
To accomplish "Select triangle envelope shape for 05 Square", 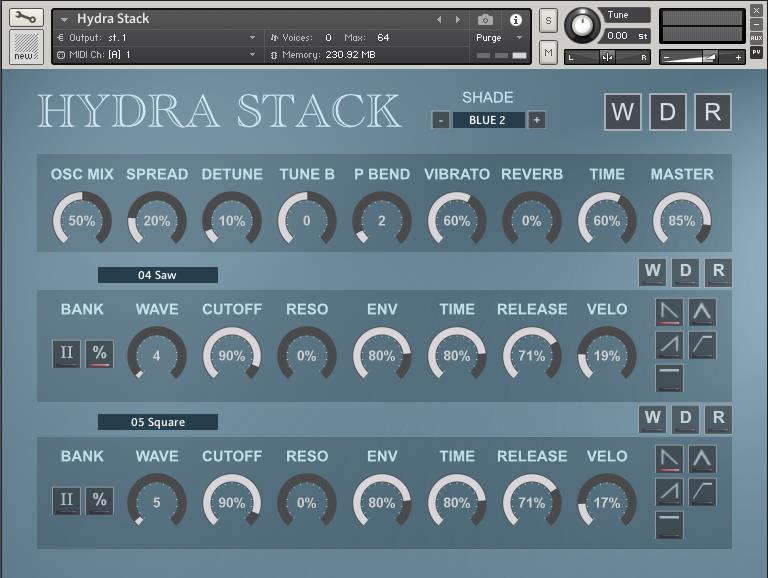I will point(702,459).
